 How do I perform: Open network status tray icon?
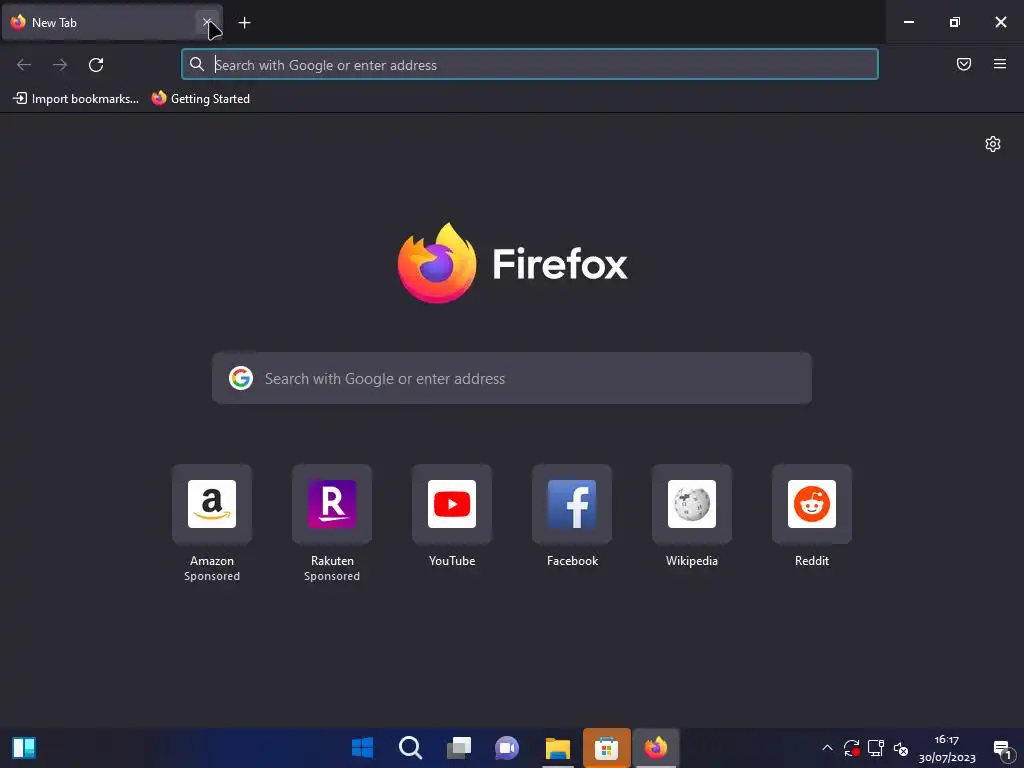[x=876, y=748]
